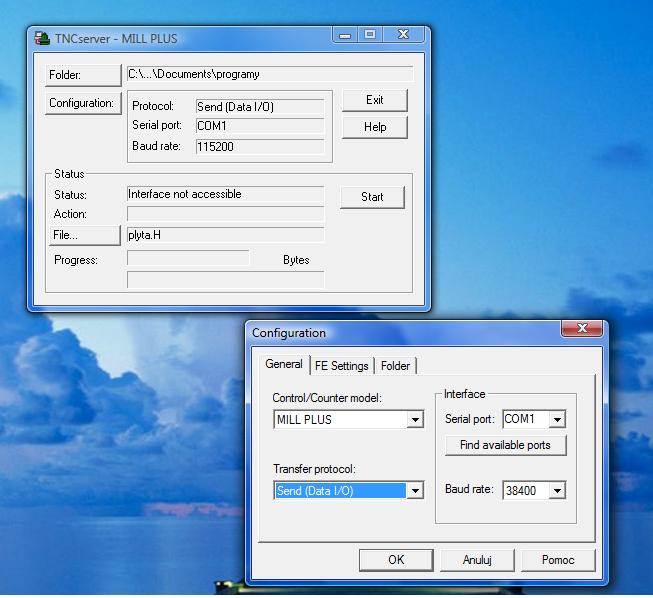Confirm configuration with OK

[396, 560]
